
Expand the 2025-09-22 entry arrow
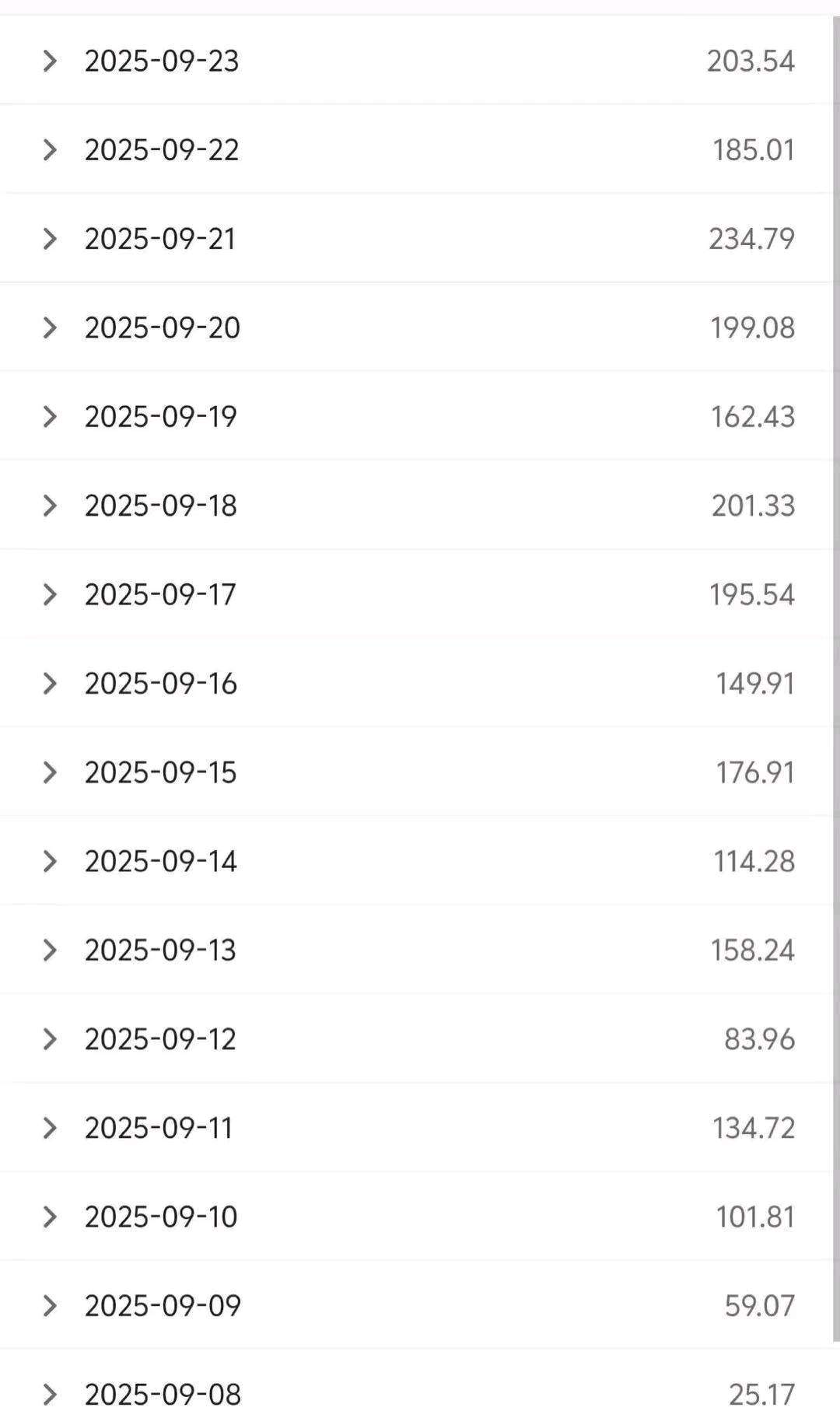pos(50,149)
